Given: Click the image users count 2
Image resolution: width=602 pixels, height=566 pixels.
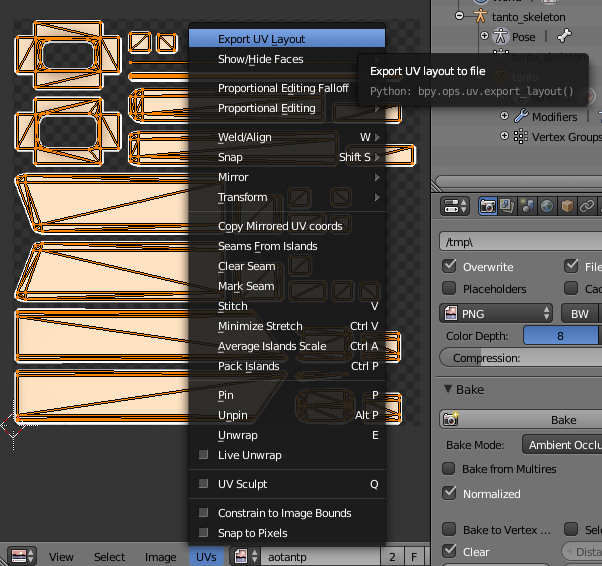Looking at the screenshot, I should (392, 556).
